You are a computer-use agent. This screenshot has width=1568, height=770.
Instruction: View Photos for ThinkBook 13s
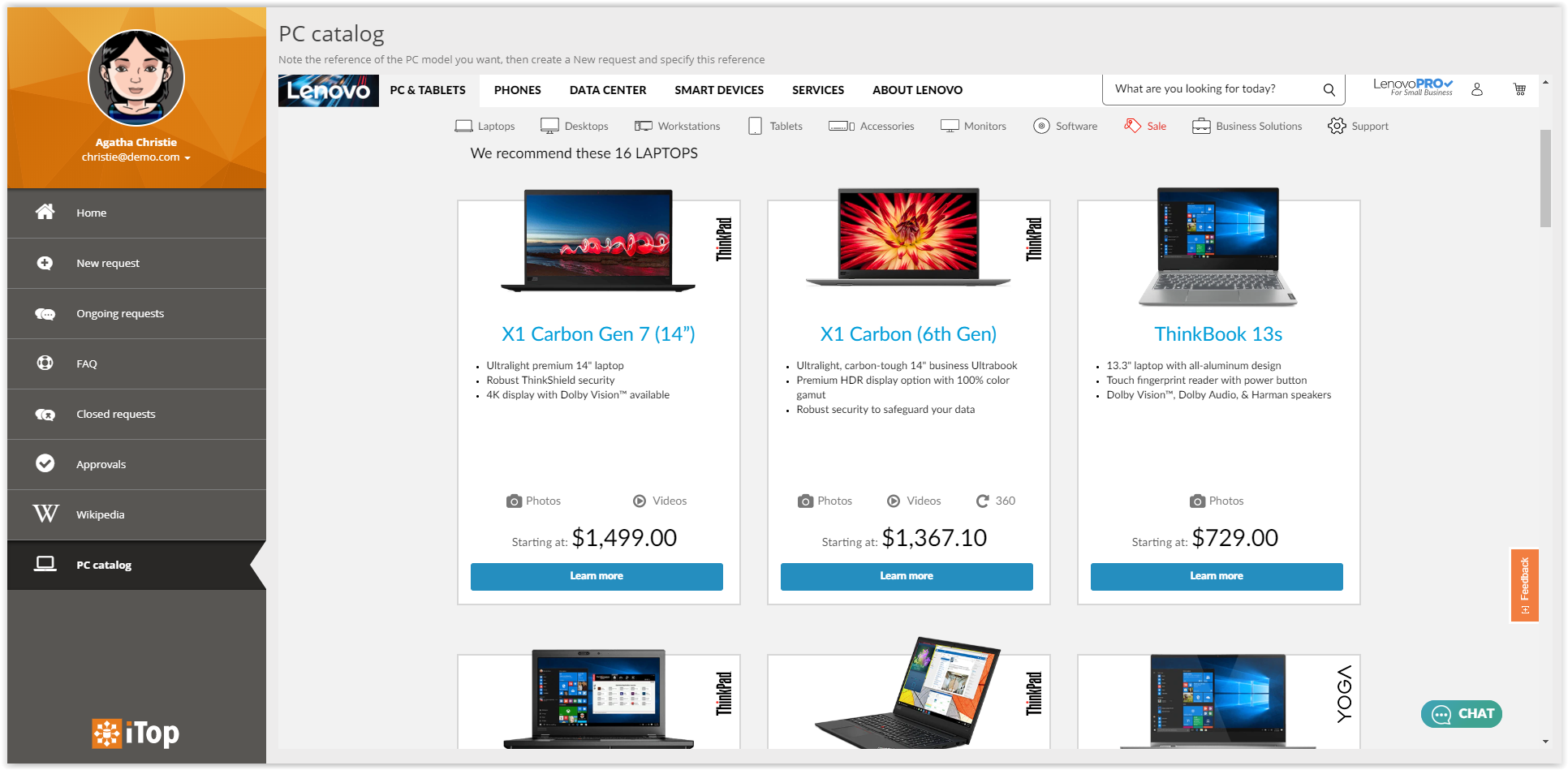pyautogui.click(x=1217, y=501)
